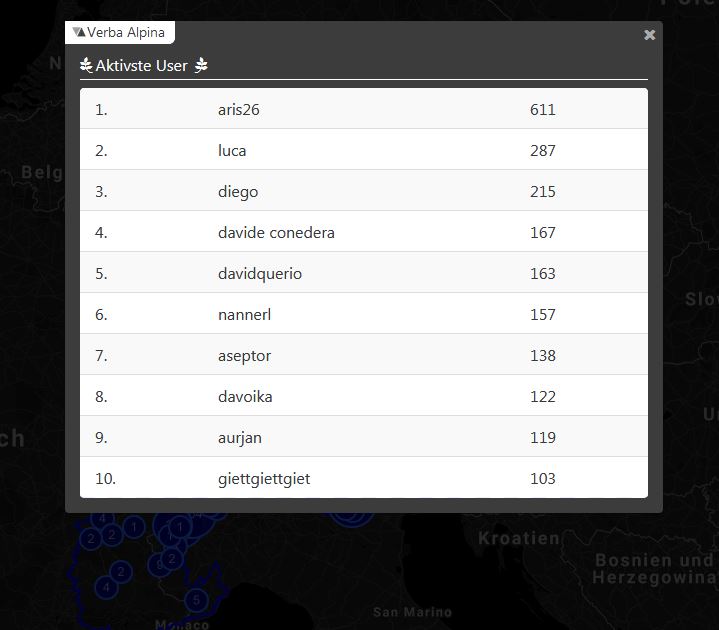Click the Verba Alpina logo icon
The width and height of the screenshot is (719, 630).
coord(79,32)
